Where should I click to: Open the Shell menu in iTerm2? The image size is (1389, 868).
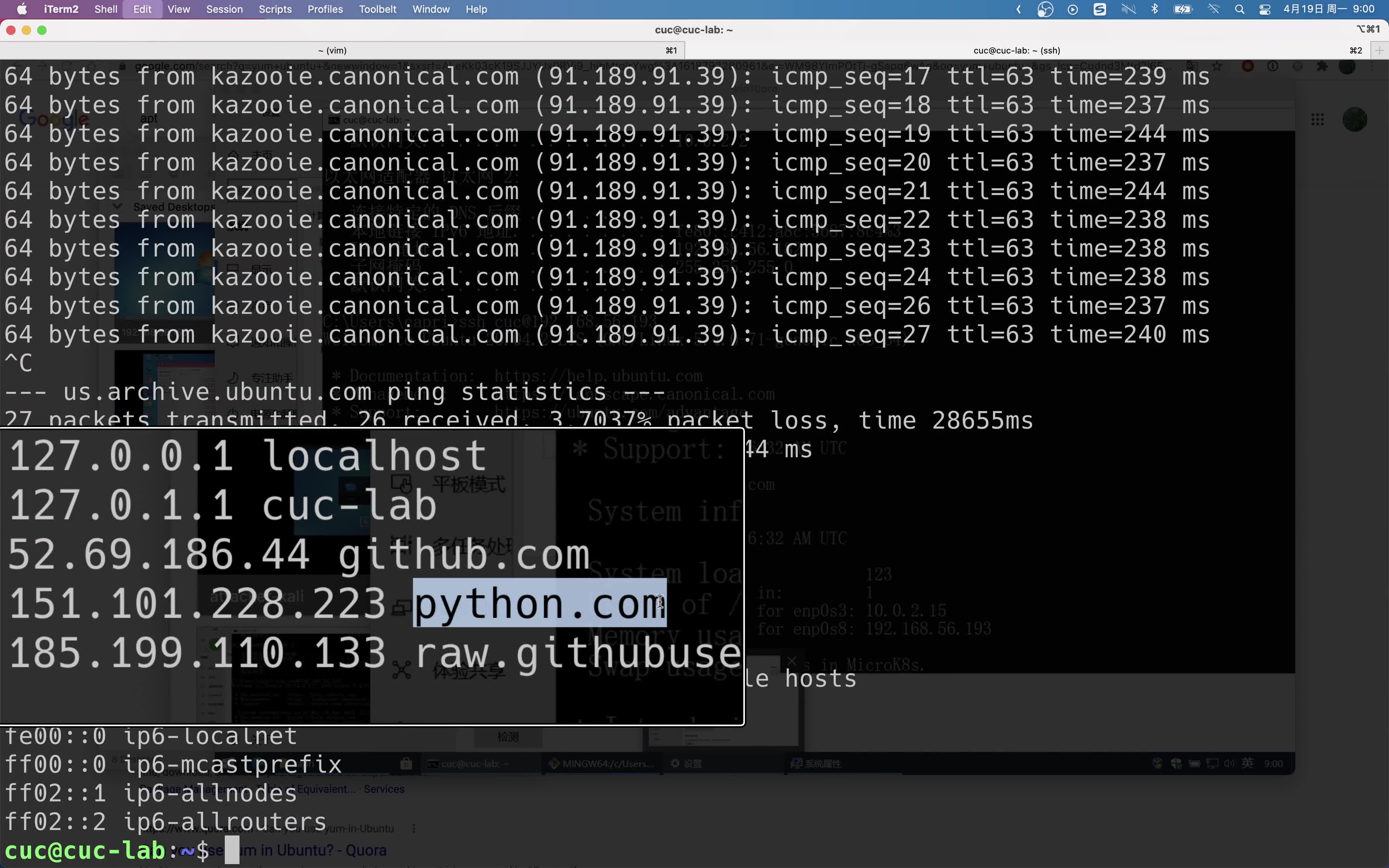pyautogui.click(x=107, y=9)
